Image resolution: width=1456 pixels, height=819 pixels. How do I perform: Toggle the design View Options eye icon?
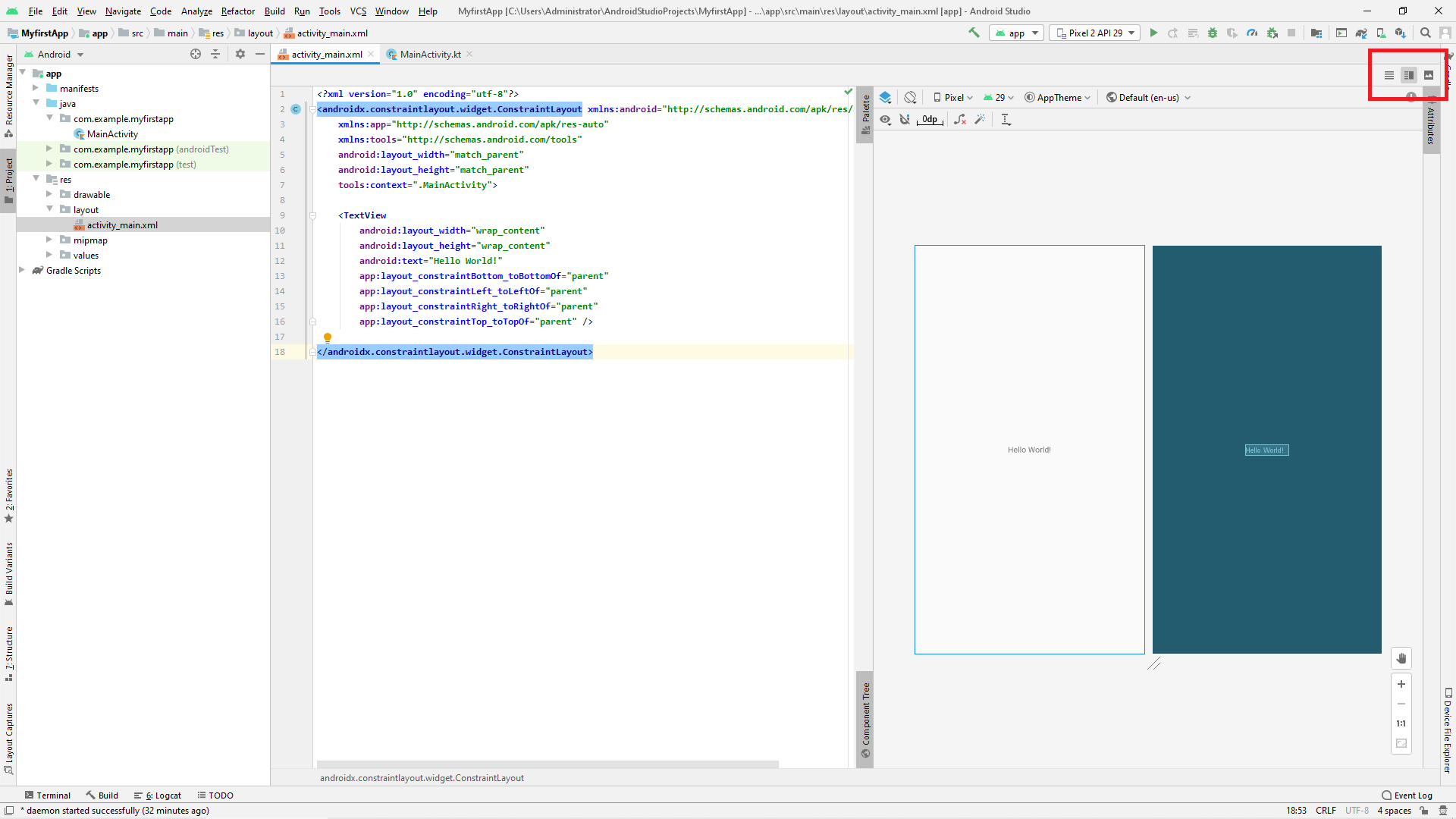(x=885, y=119)
